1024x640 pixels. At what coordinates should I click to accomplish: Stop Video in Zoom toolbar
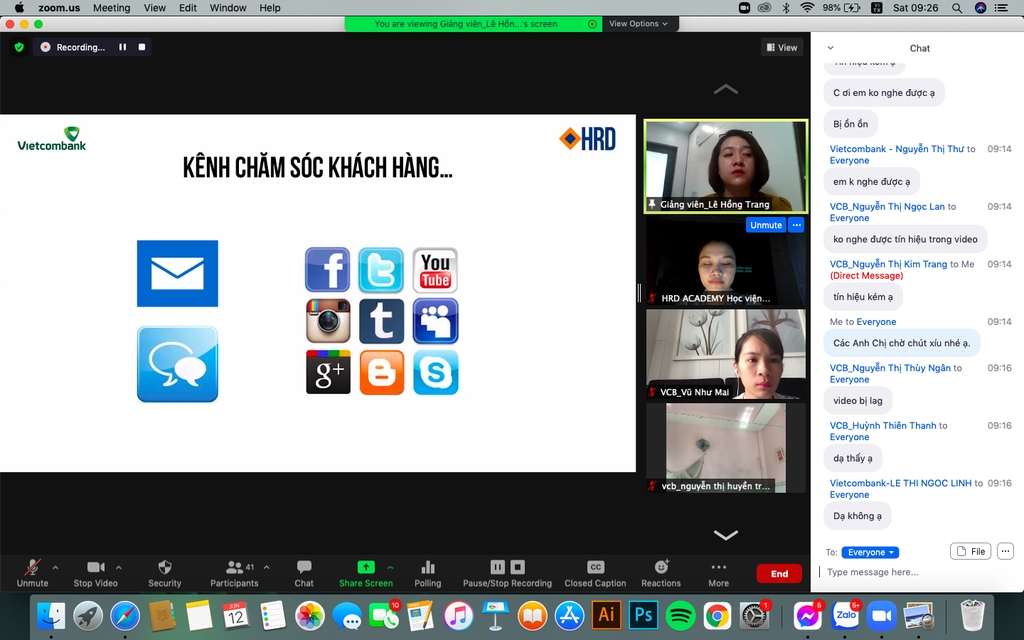95,573
